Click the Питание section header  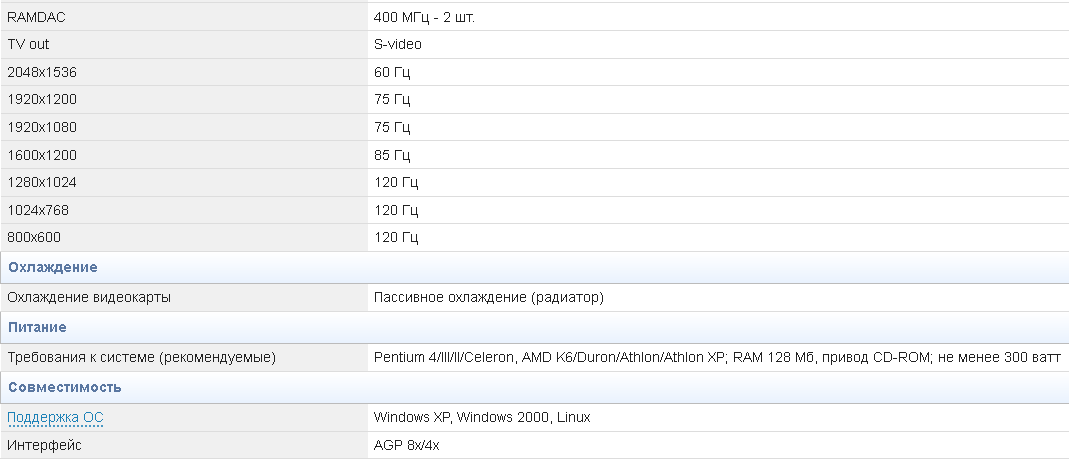[37, 327]
